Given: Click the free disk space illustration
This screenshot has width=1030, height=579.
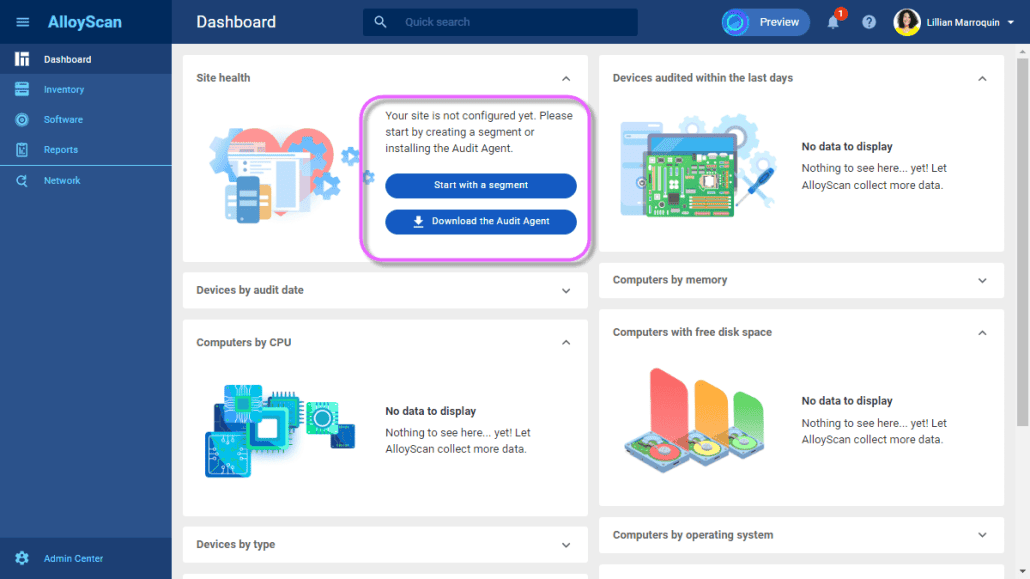Looking at the screenshot, I should point(694,419).
